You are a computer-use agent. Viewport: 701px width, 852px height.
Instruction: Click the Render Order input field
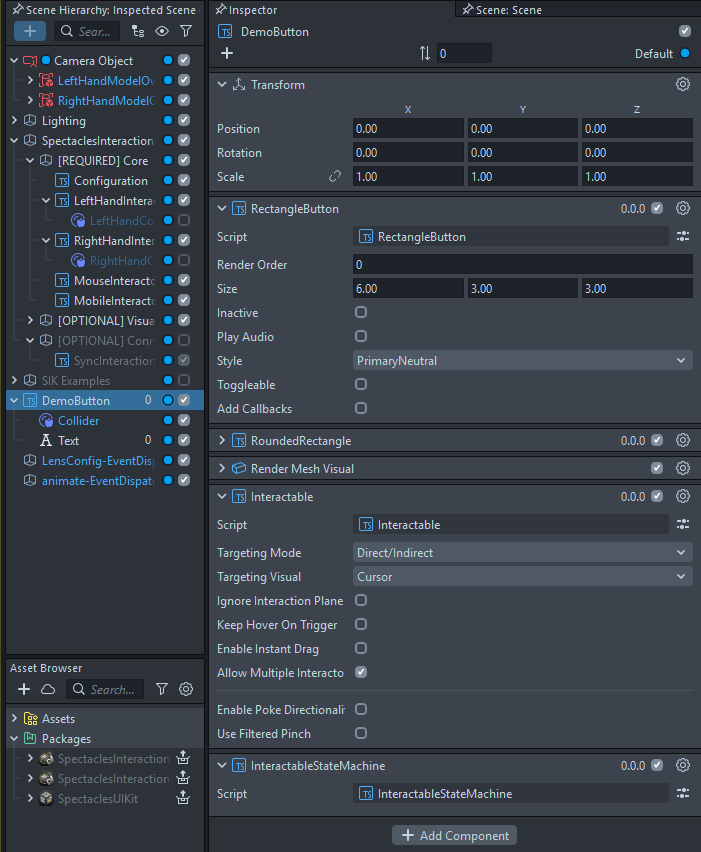pyautogui.click(x=522, y=265)
